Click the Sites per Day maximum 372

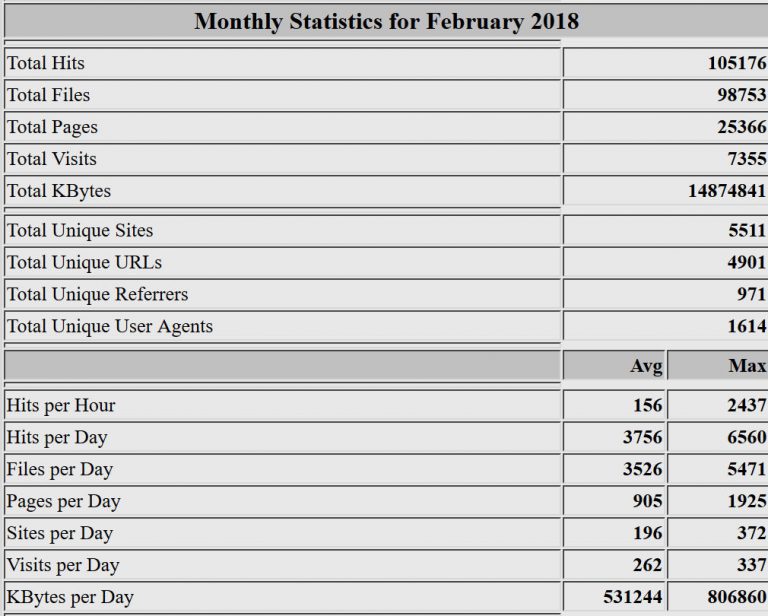coord(751,534)
